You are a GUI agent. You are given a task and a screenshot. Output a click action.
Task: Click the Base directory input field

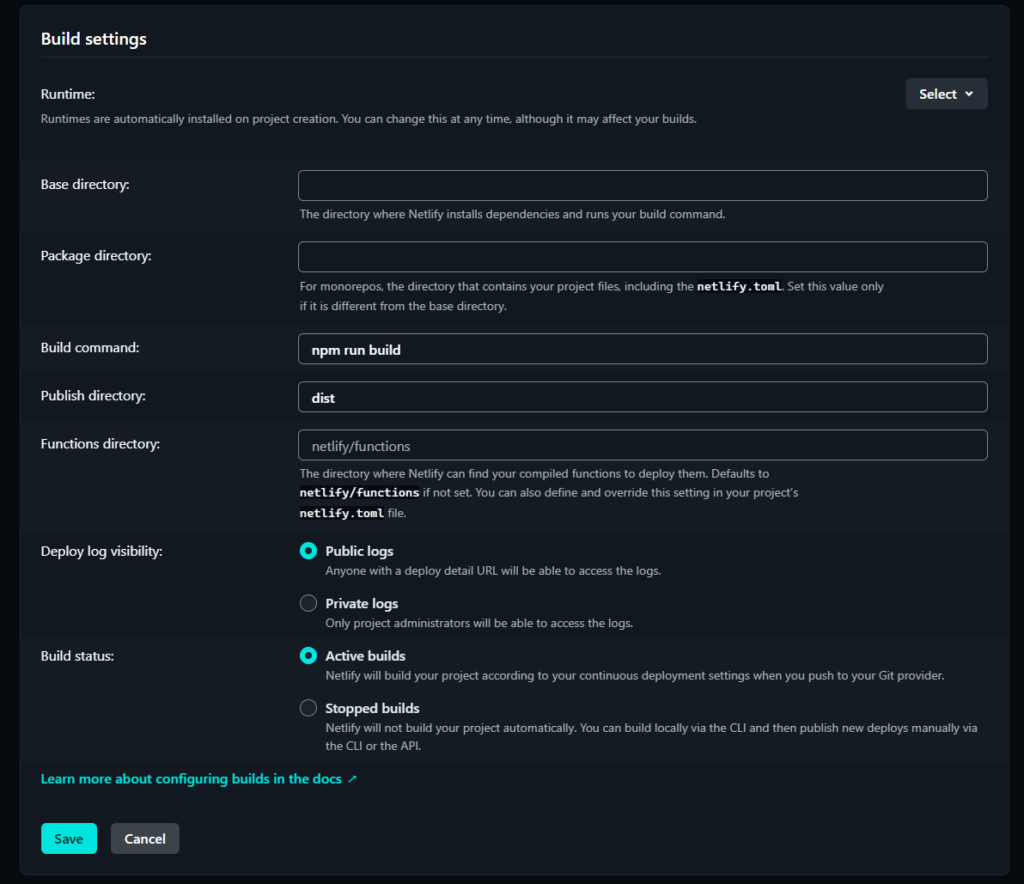[642, 185]
